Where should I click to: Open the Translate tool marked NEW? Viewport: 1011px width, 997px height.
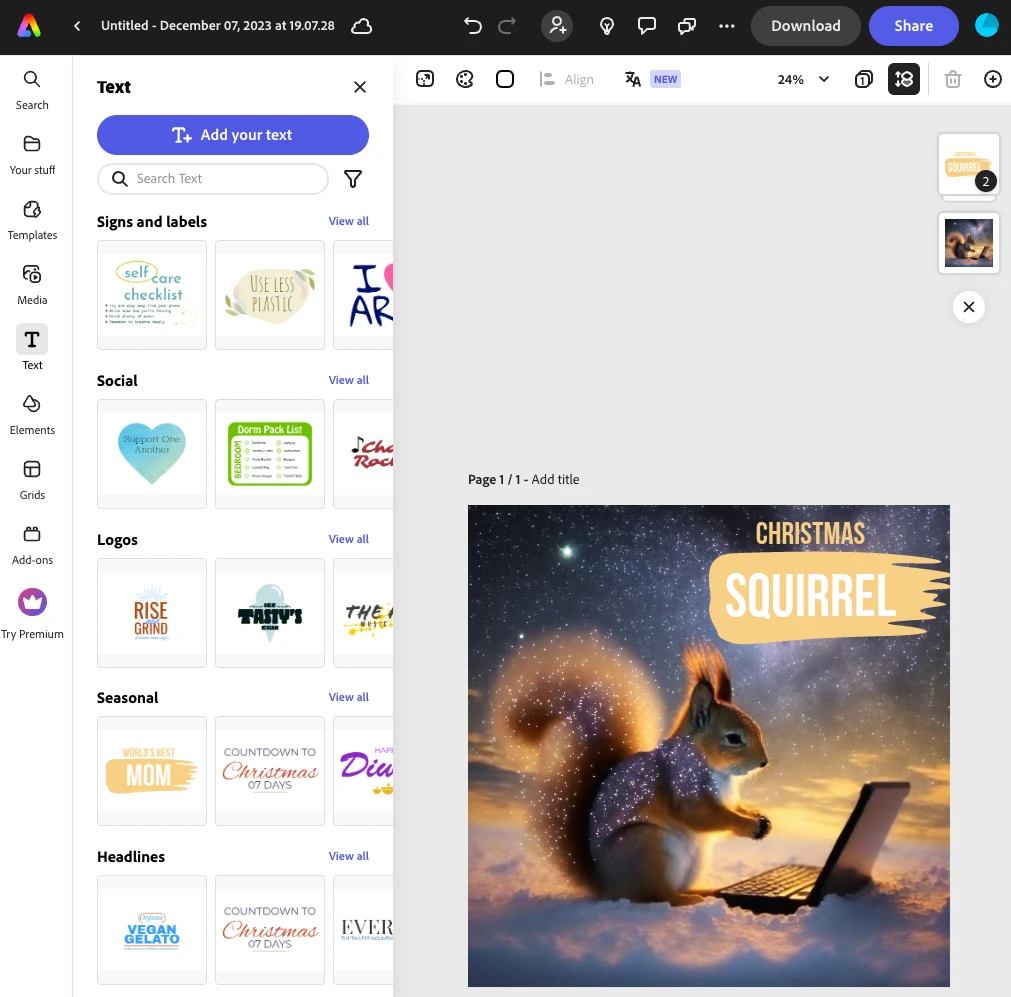coord(651,79)
